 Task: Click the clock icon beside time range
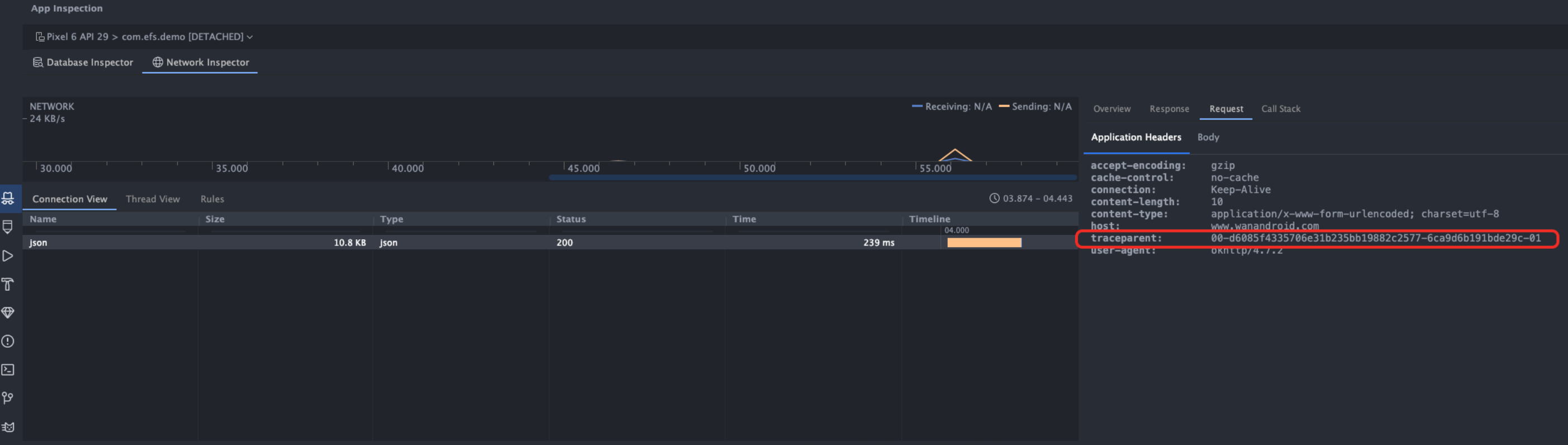pyautogui.click(x=994, y=198)
